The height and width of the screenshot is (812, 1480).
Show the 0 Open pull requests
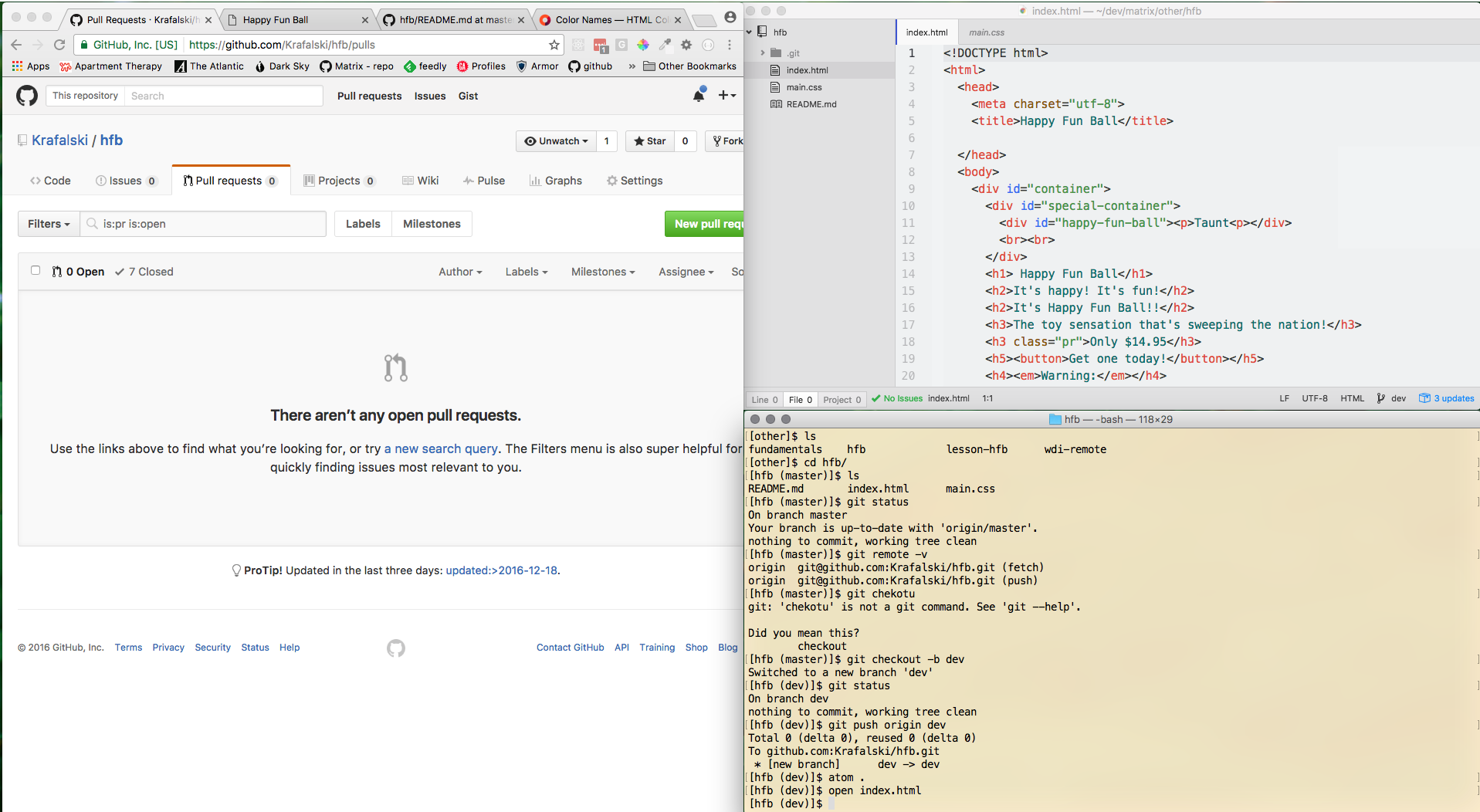pos(78,272)
